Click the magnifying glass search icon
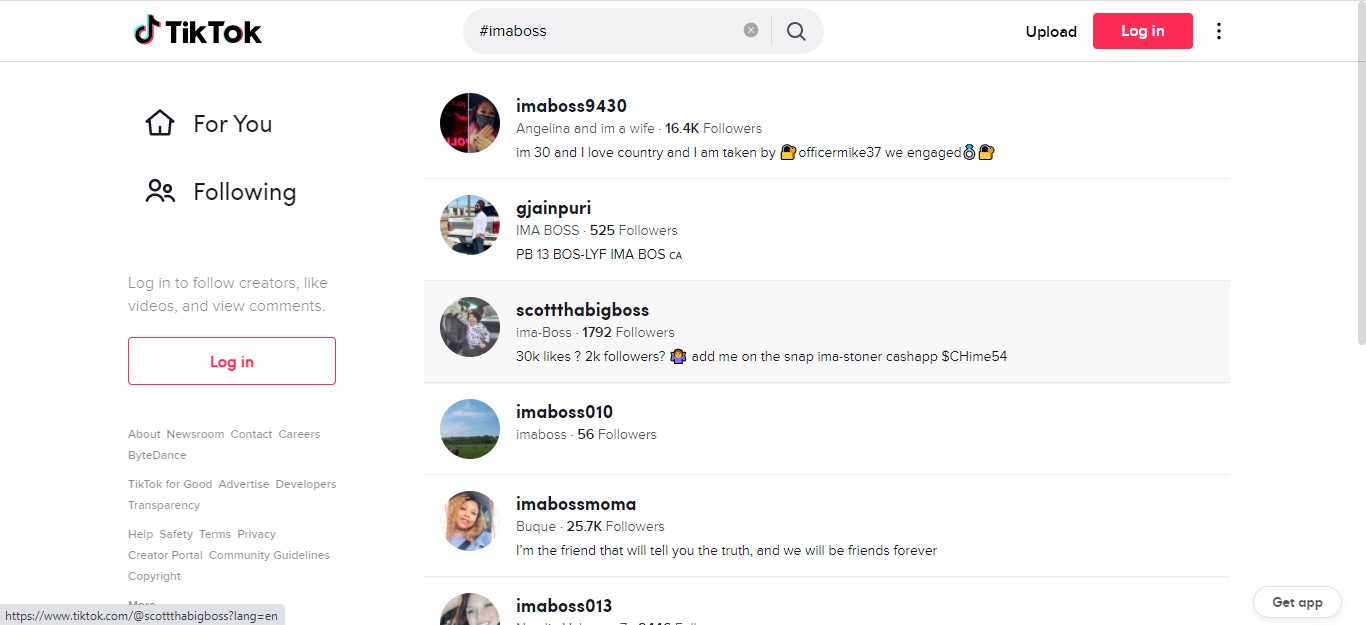The image size is (1366, 625). (796, 31)
